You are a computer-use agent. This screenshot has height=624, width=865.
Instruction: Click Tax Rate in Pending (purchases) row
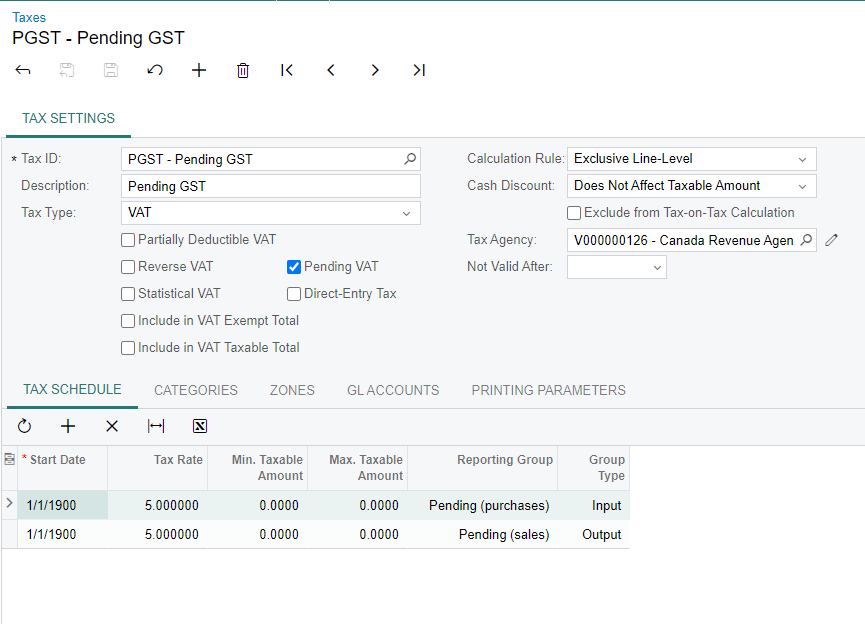157,505
